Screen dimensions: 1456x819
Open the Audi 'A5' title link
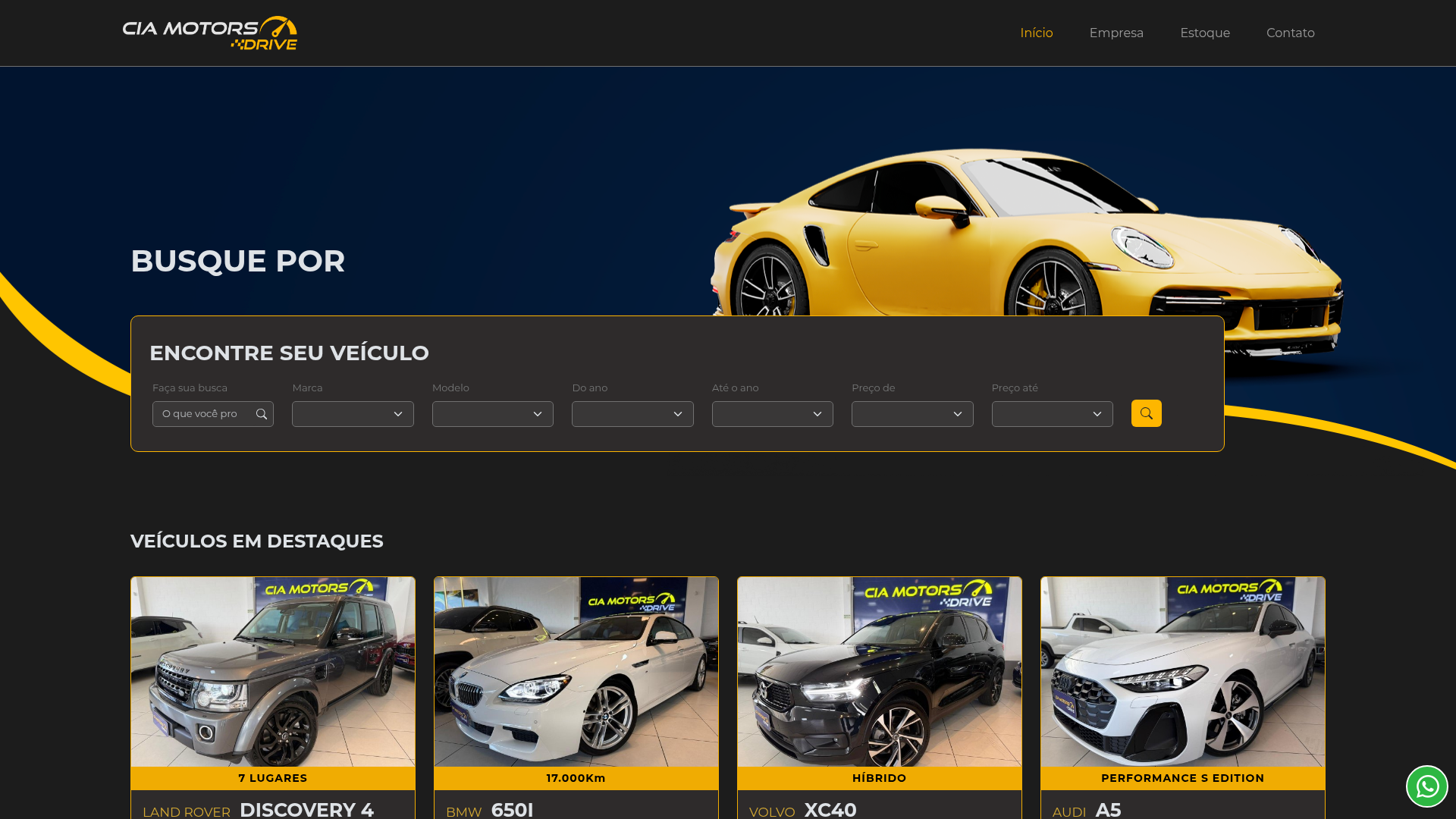(x=1108, y=810)
